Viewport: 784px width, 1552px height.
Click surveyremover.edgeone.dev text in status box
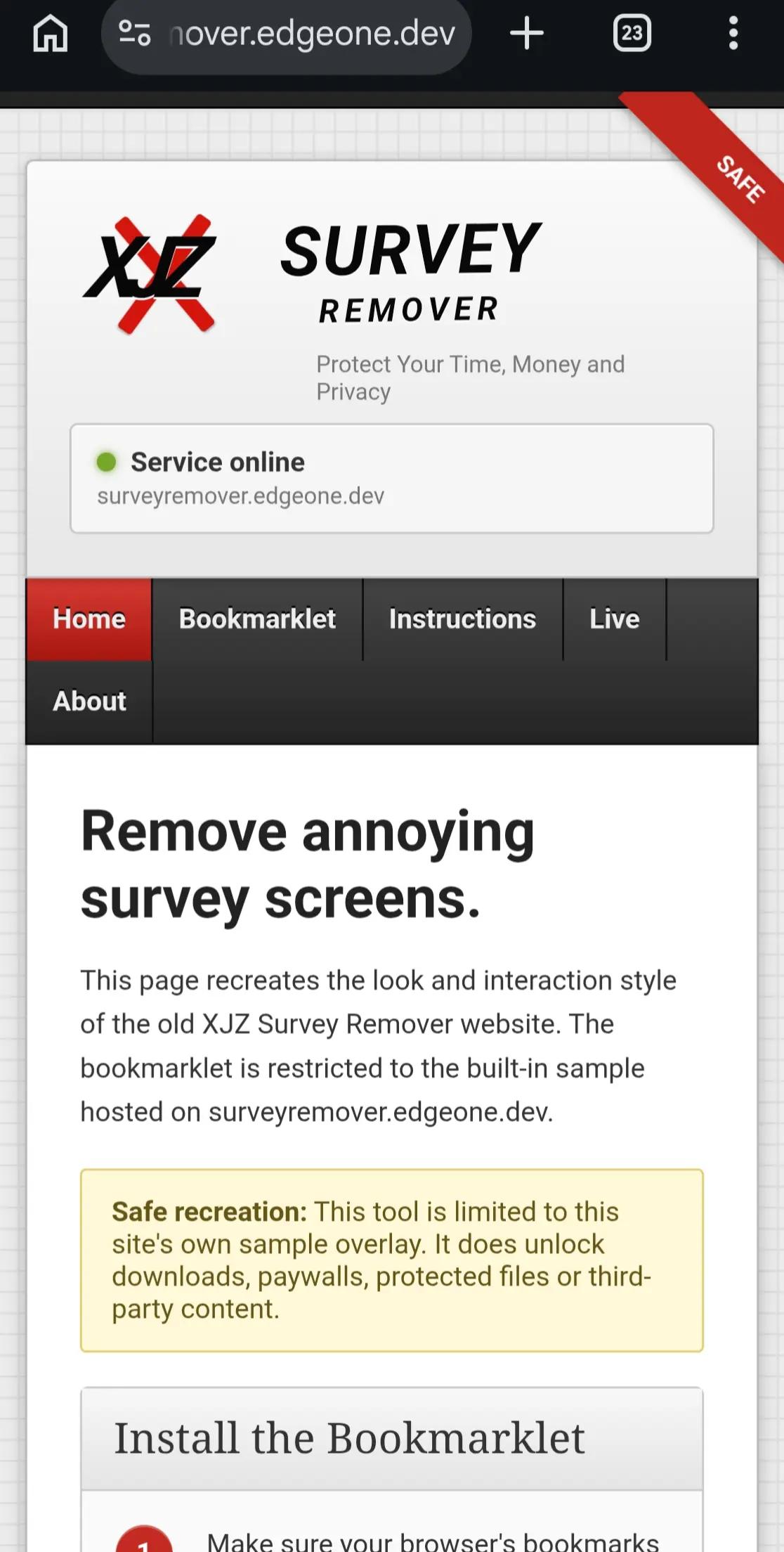(x=241, y=496)
